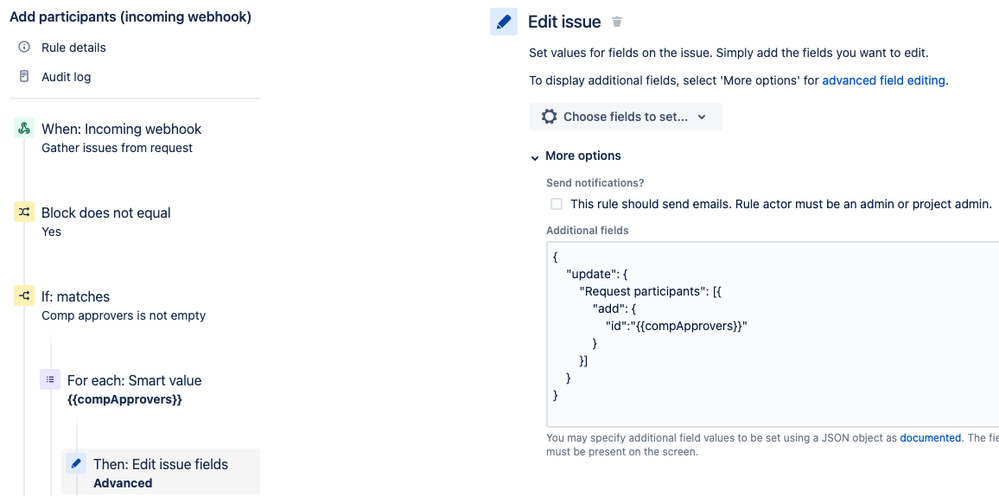Click the If matches branch icon

pyautogui.click(x=24, y=296)
